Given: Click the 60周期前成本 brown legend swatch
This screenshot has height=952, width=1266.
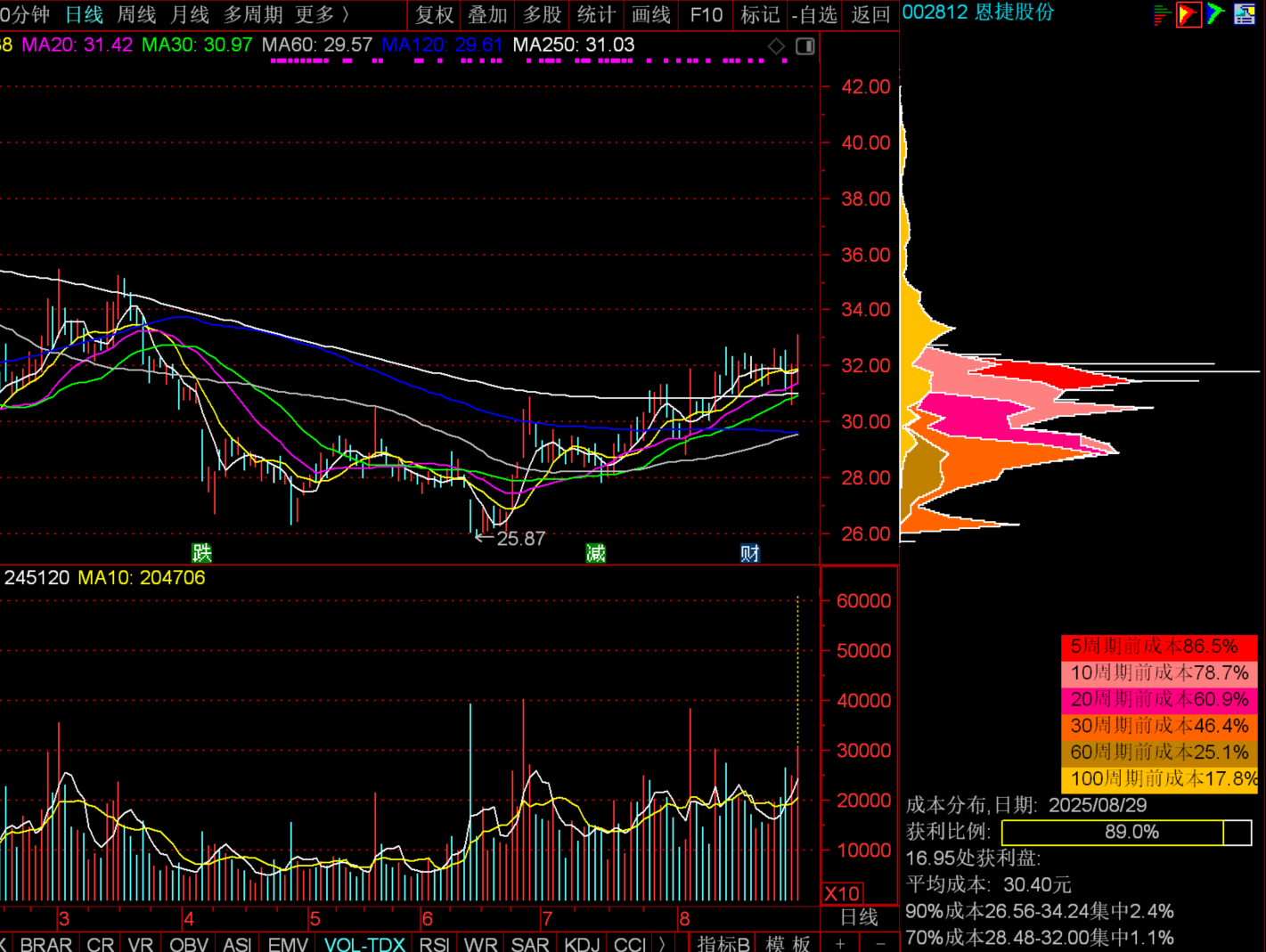Looking at the screenshot, I should tap(1159, 753).
